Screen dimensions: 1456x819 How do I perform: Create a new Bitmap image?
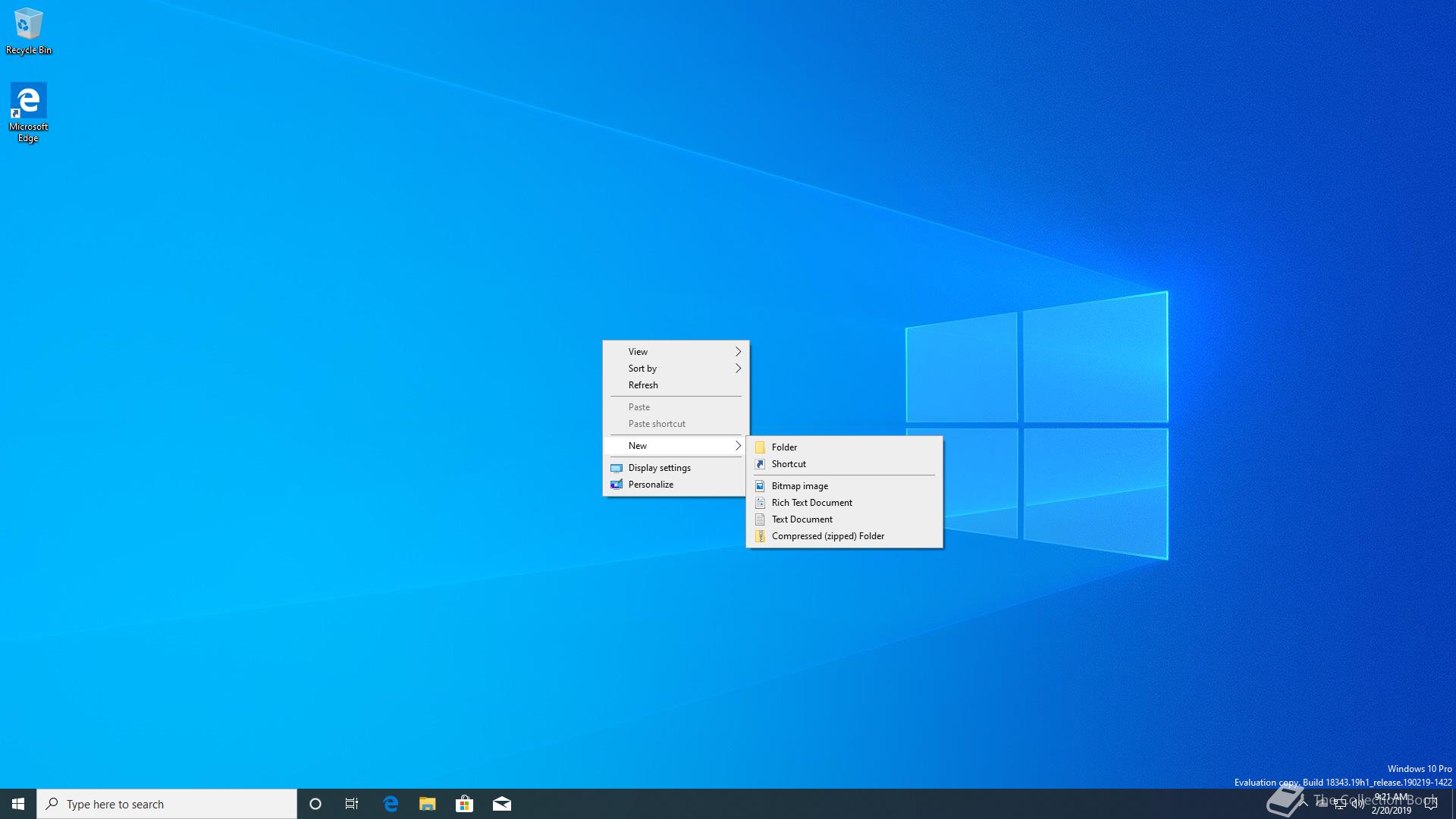(x=845, y=486)
